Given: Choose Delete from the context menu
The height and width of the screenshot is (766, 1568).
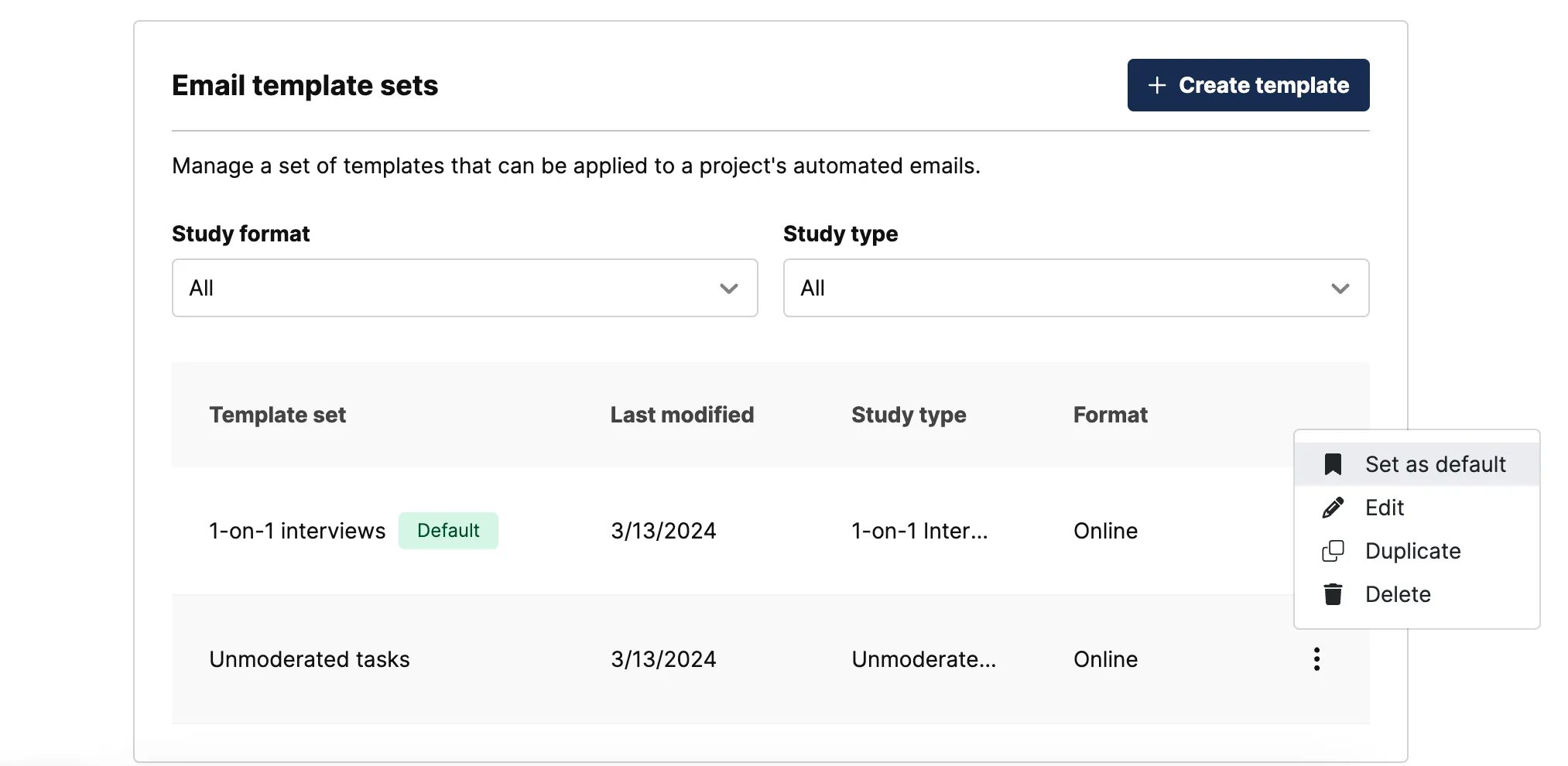Looking at the screenshot, I should click(1416, 594).
